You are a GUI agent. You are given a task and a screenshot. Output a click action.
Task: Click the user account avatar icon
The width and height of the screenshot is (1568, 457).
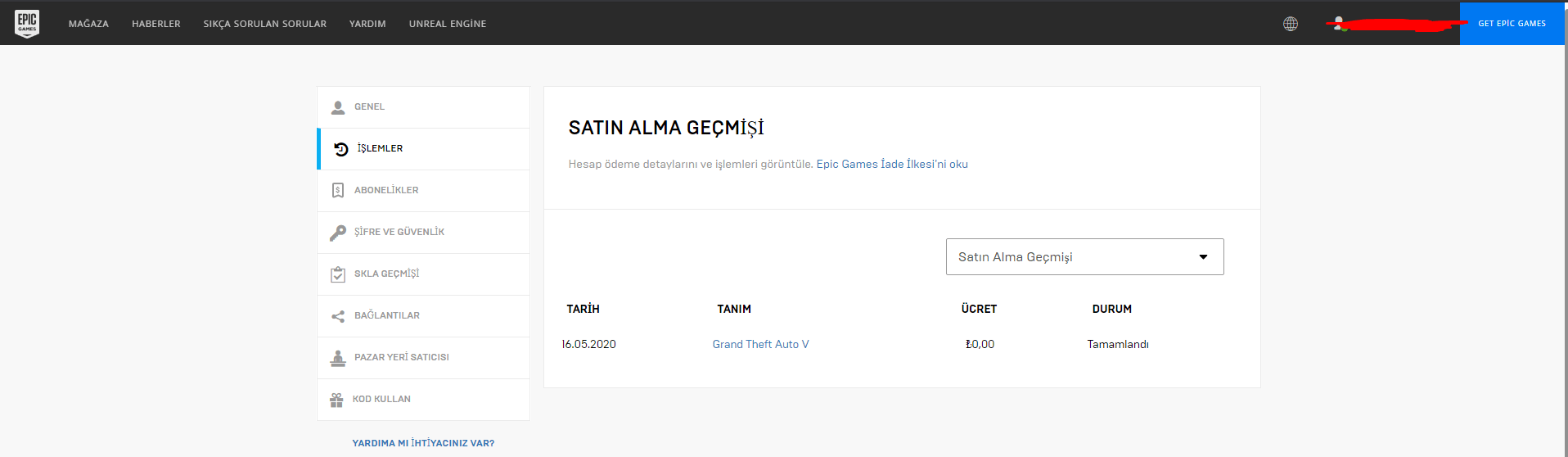(x=1338, y=24)
